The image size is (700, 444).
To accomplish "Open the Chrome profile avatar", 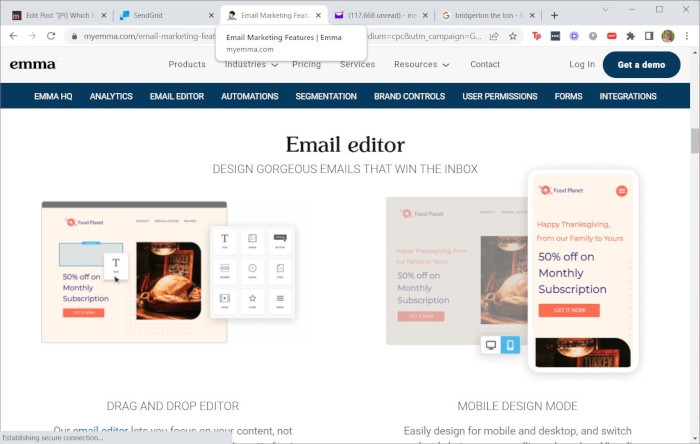I will coord(668,36).
